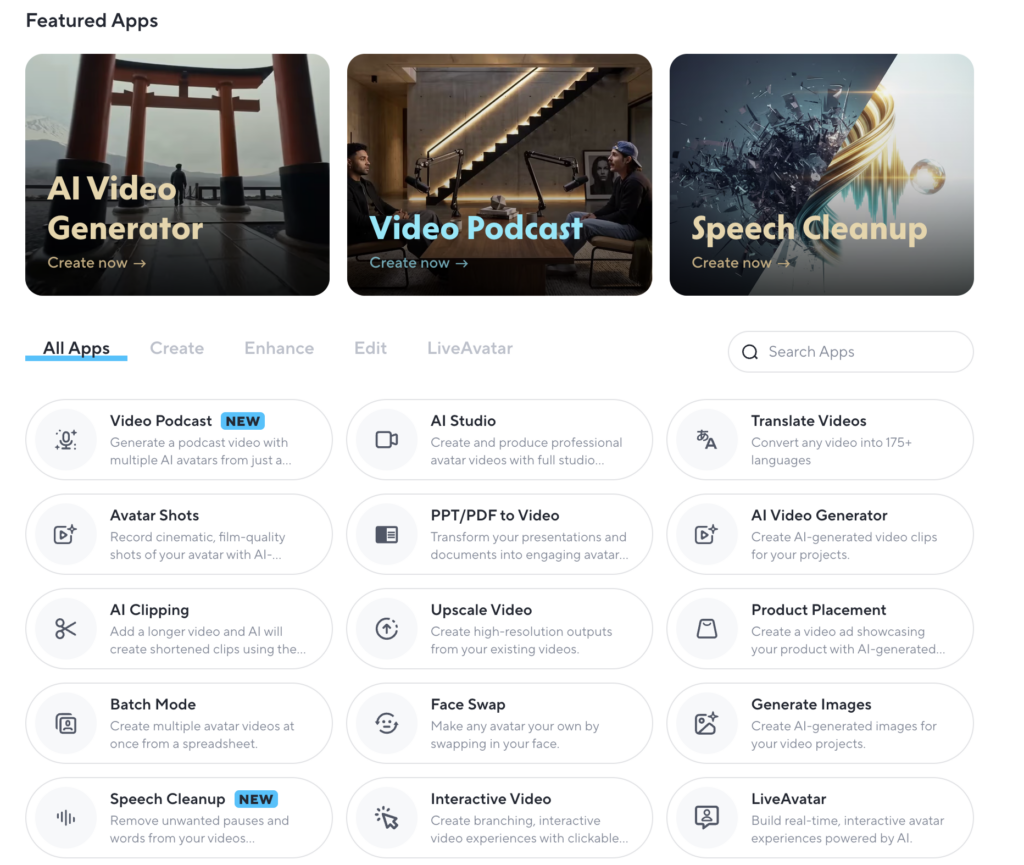Select the All Apps tab
The image size is (1024, 865).
(x=76, y=348)
